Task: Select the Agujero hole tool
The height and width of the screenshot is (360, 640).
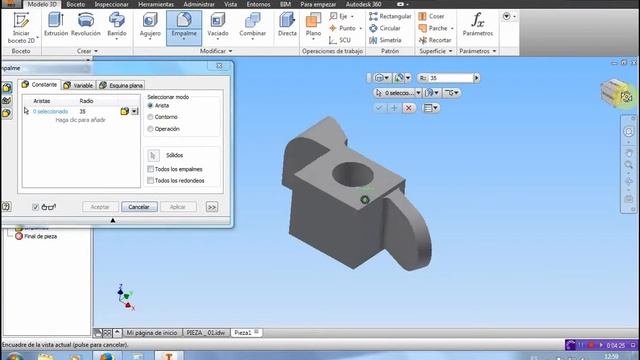Action: tap(150, 26)
